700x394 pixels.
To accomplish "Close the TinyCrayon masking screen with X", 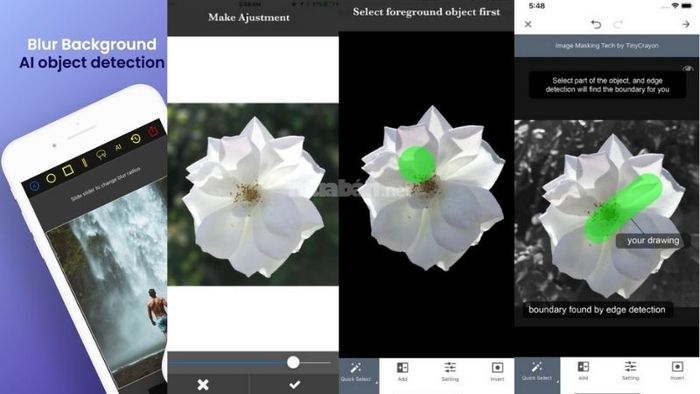I will pos(528,24).
